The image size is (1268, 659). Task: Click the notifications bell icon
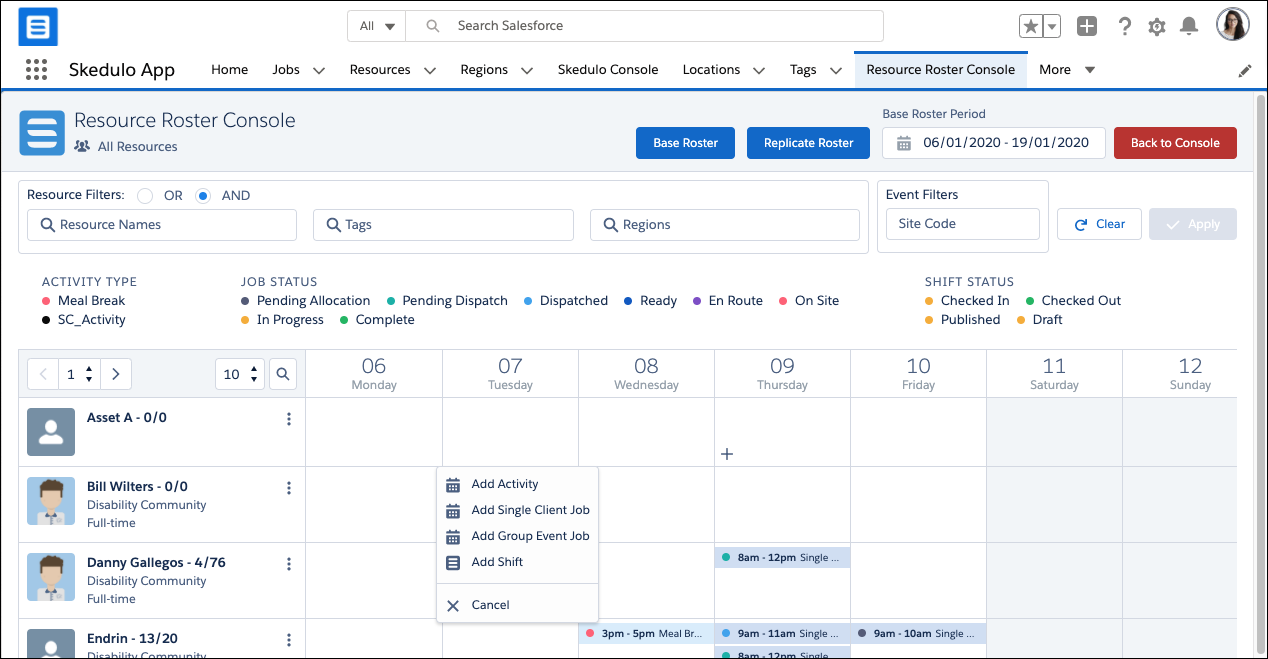[x=1189, y=27]
